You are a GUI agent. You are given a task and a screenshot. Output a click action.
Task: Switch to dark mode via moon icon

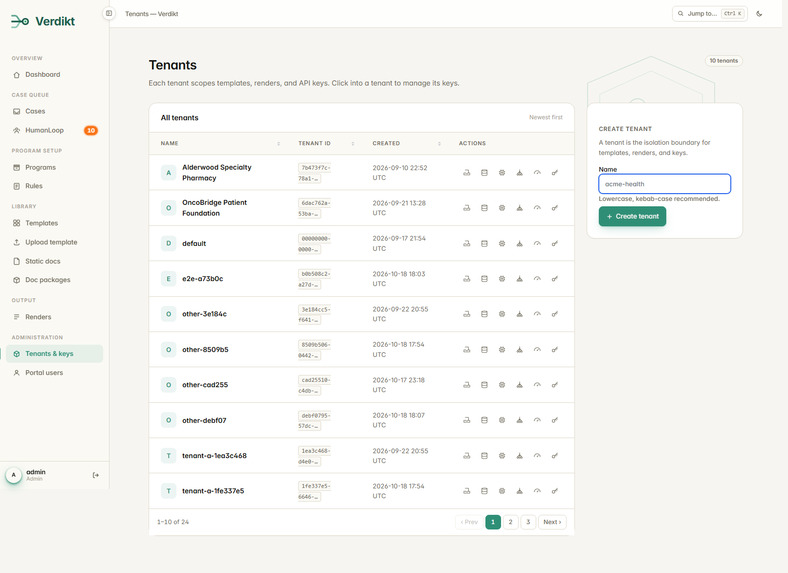click(759, 14)
